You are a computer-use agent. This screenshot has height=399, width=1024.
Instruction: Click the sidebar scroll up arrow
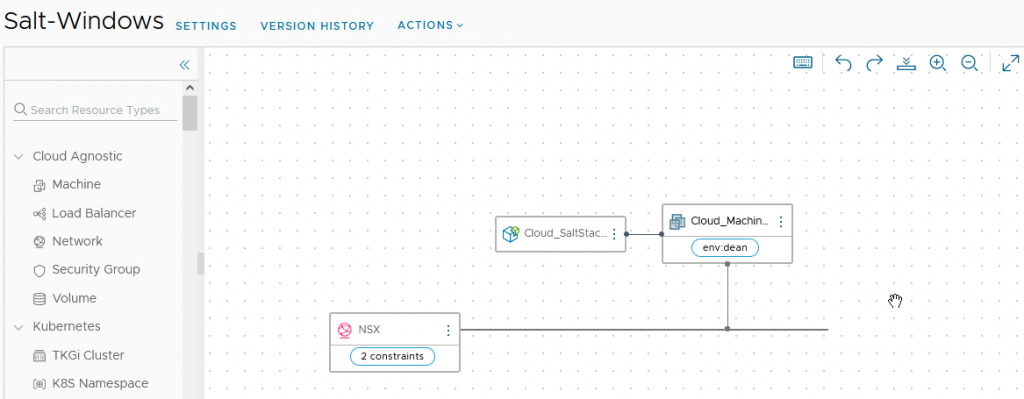click(x=190, y=87)
